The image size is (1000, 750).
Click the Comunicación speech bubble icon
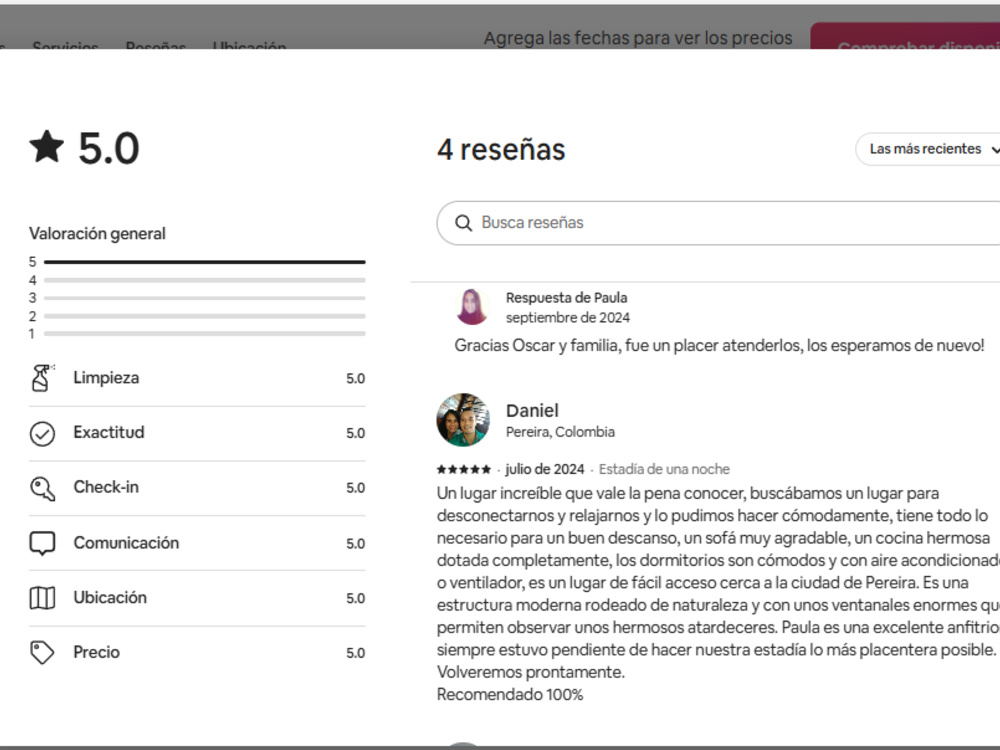pos(42,543)
